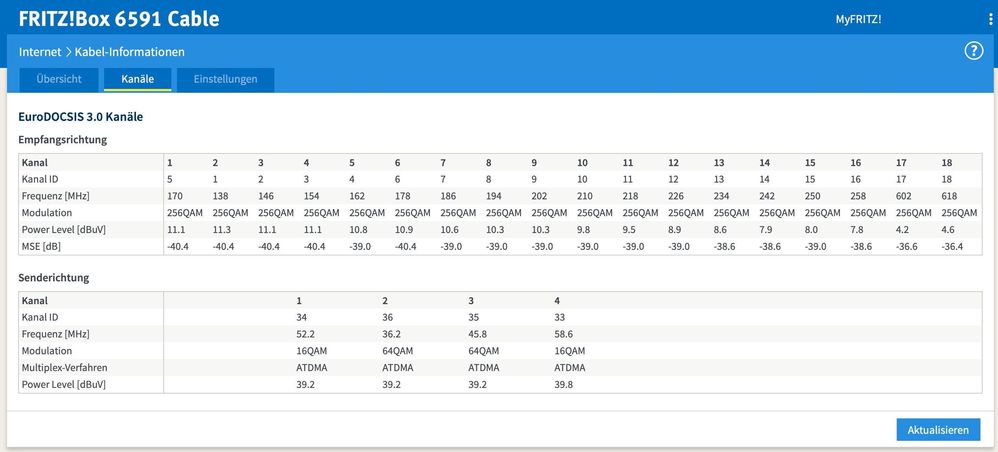Screen dimensions: 998x452
Task: Click upstream frequency 58.6
Action: coord(563,334)
